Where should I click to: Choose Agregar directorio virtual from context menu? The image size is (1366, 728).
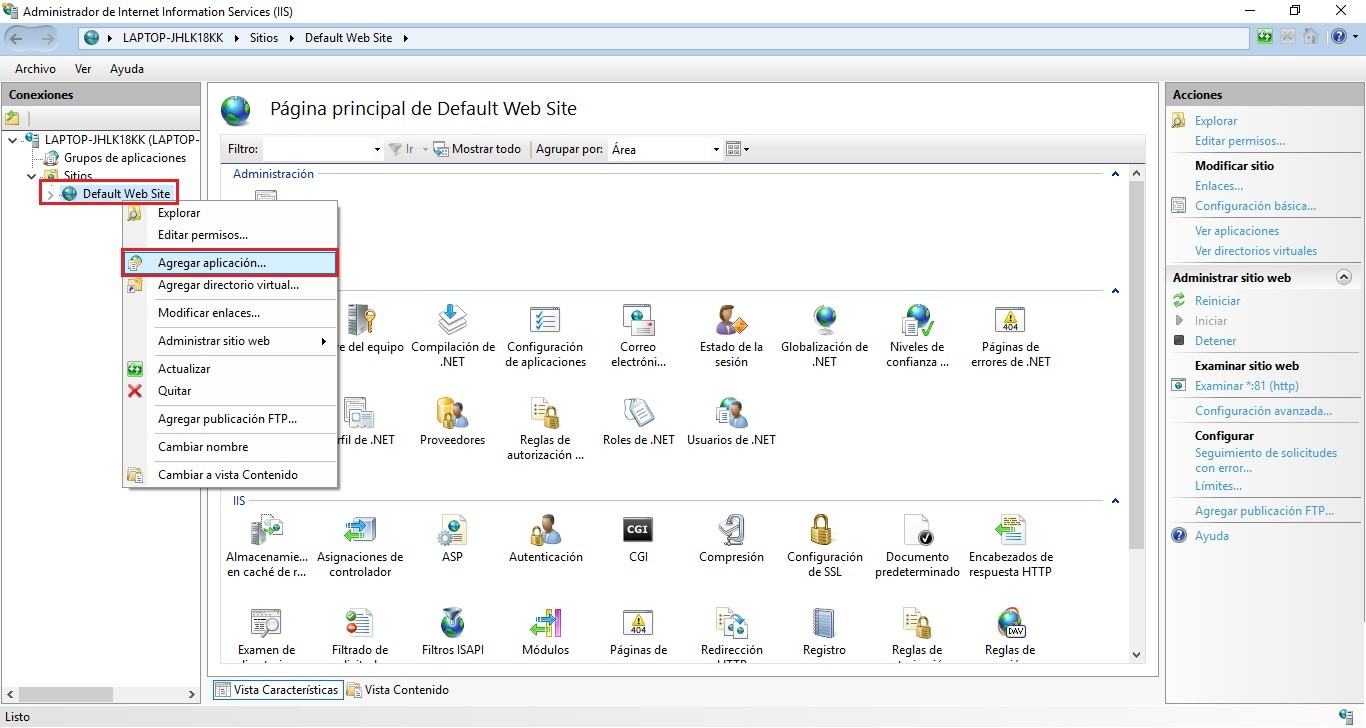click(x=230, y=285)
